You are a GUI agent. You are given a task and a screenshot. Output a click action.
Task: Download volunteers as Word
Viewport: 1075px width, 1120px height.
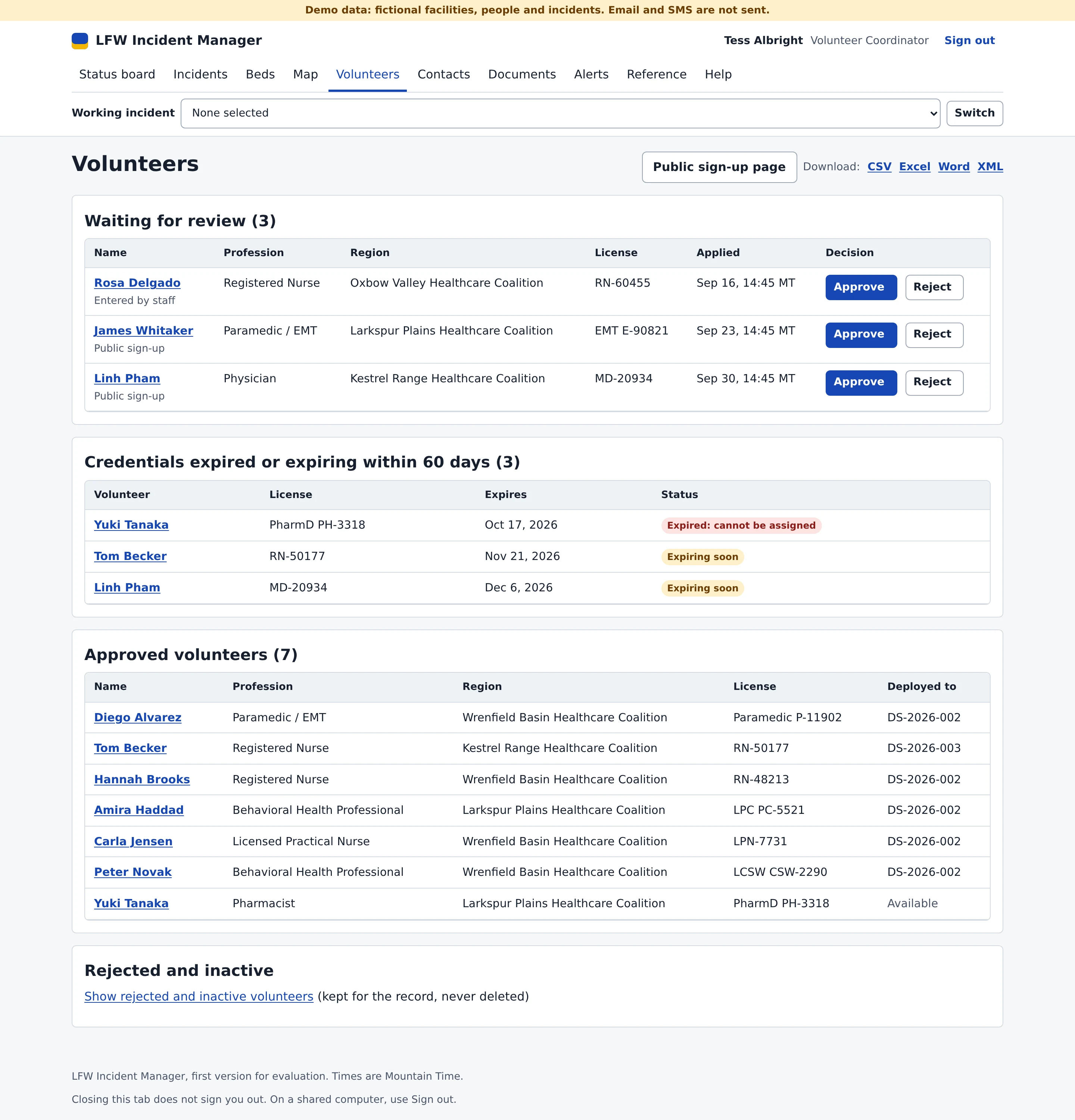[954, 167]
